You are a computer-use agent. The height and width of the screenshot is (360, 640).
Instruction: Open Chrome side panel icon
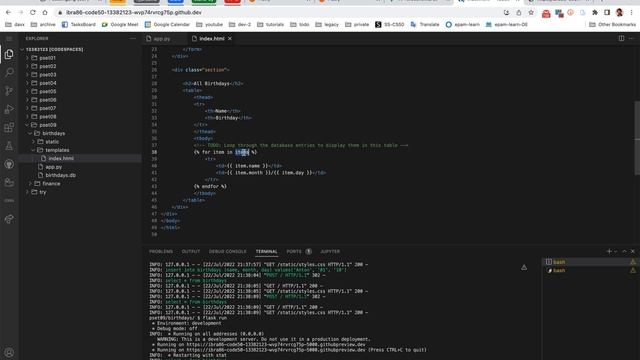coord(607,13)
